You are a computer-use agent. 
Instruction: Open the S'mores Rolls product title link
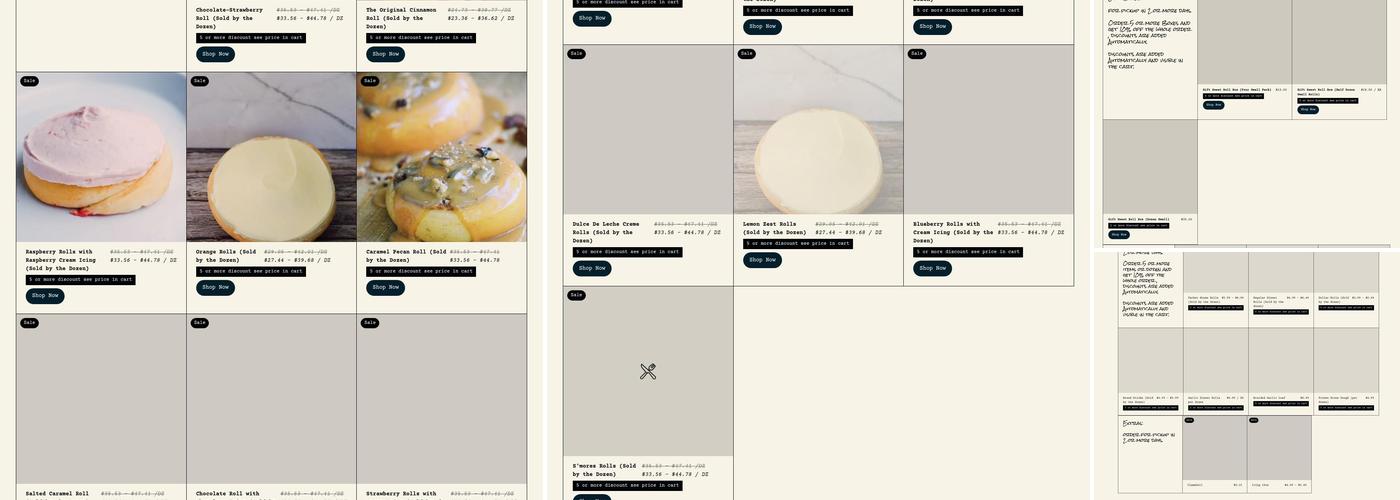coord(604,470)
